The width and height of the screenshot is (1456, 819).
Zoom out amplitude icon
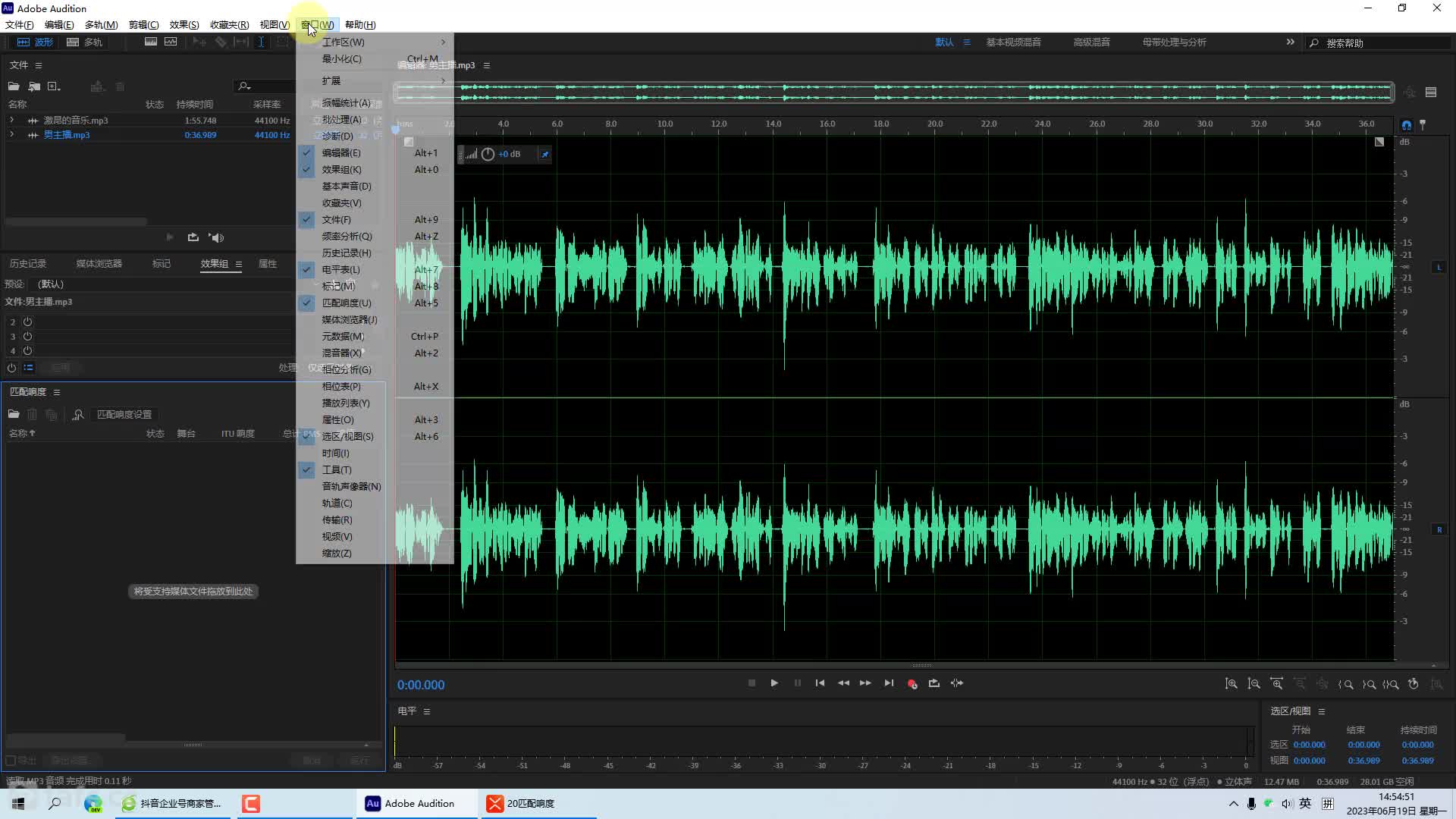(x=1254, y=684)
